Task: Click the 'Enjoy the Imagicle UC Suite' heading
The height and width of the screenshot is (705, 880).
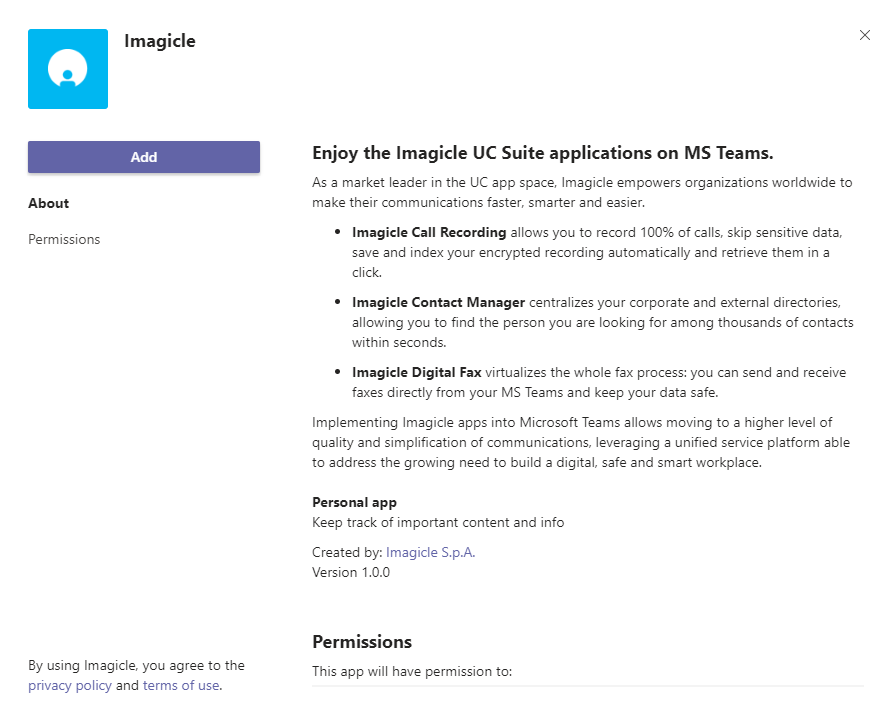Action: (543, 153)
